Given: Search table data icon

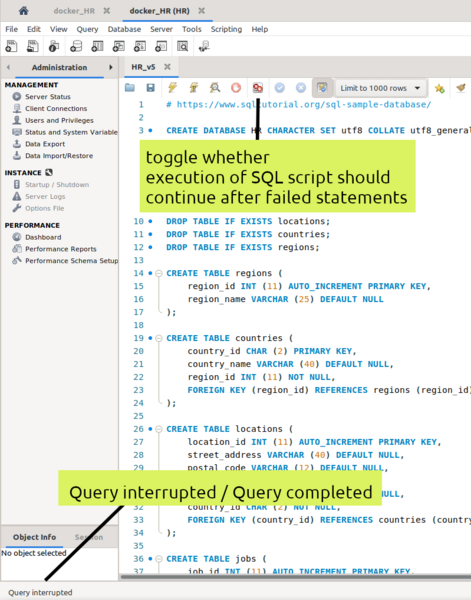Looking at the screenshot, I should pos(183,46).
